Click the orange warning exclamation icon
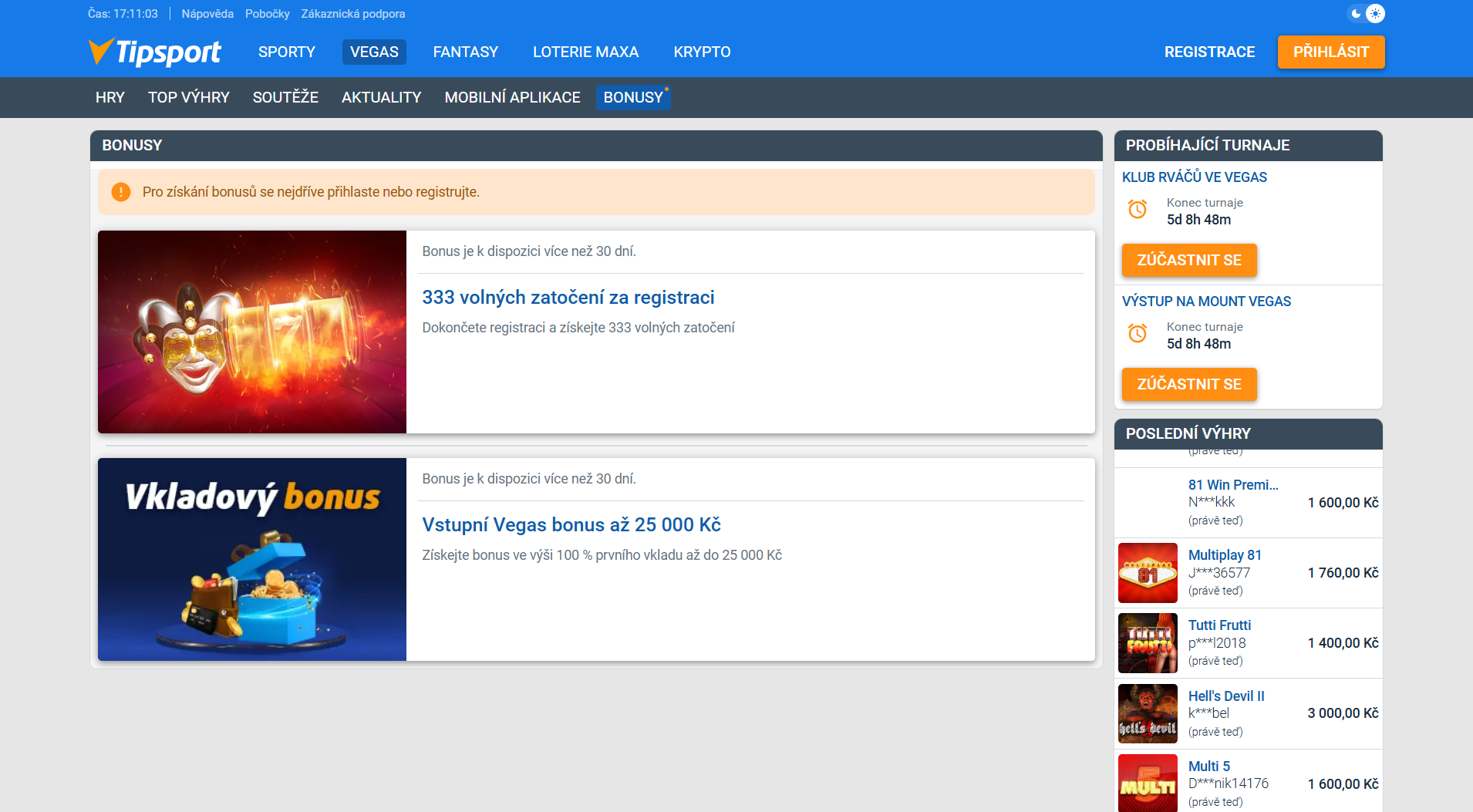The width and height of the screenshot is (1473, 812). point(121,192)
